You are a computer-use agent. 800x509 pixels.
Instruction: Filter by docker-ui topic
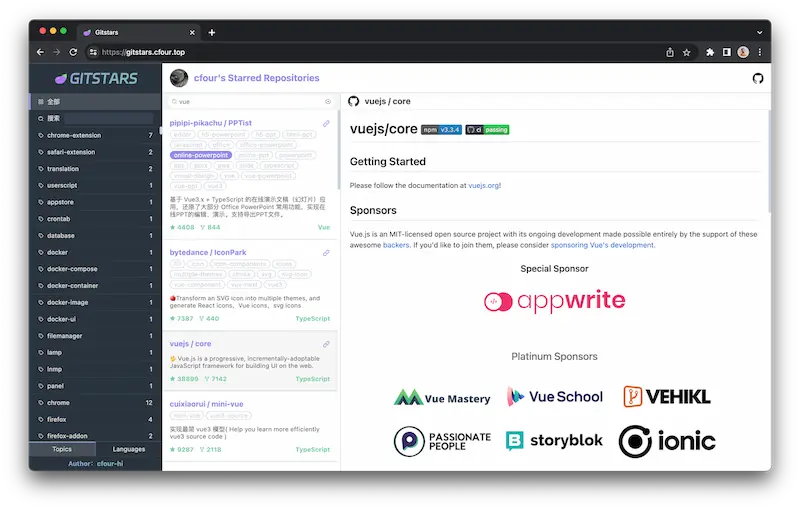point(95,319)
